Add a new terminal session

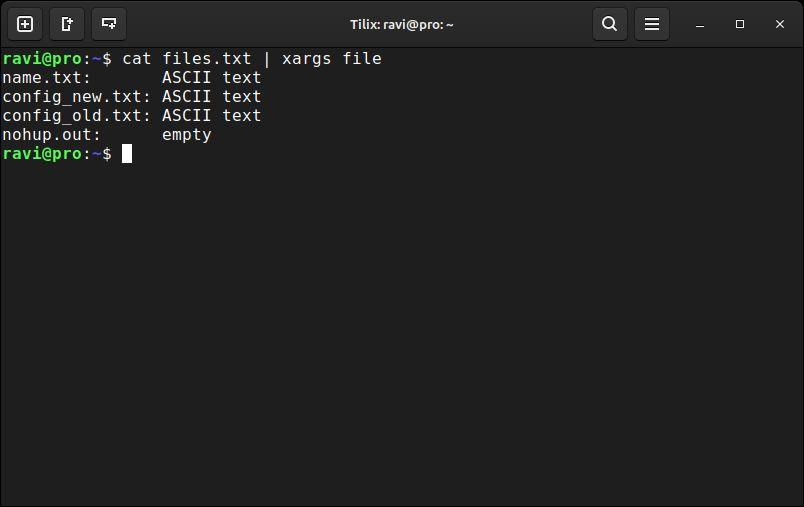(x=25, y=24)
